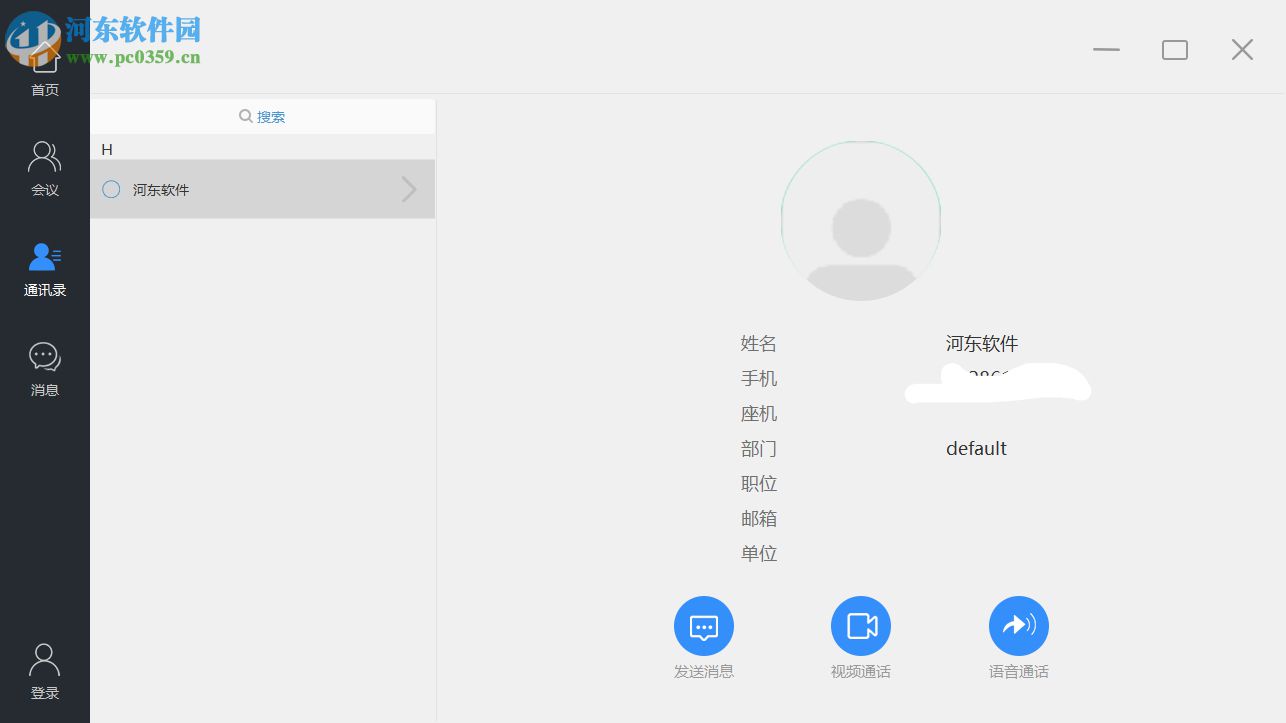Start a voice call via 语音通话 icon
1286x723 pixels.
[x=1018, y=625]
